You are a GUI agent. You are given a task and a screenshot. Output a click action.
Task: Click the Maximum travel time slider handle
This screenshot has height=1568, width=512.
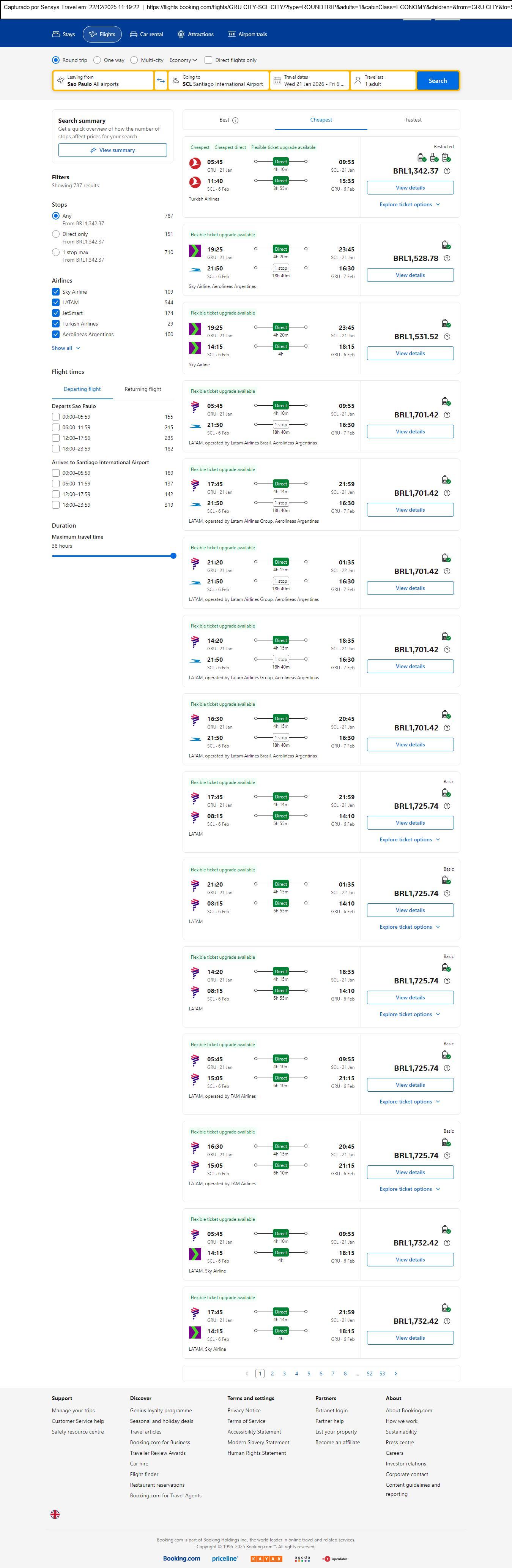(173, 556)
